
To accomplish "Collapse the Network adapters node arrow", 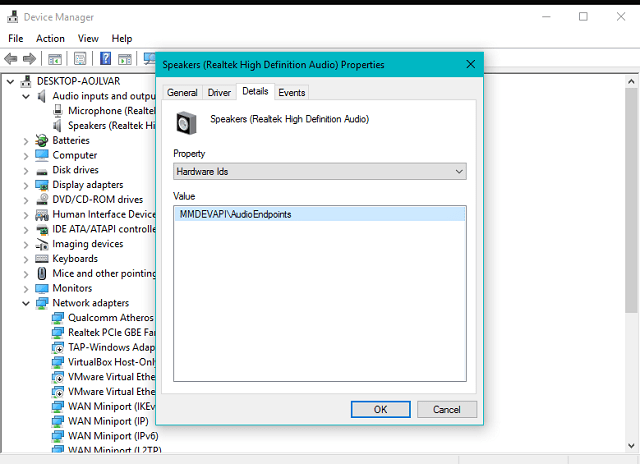I will 26,303.
